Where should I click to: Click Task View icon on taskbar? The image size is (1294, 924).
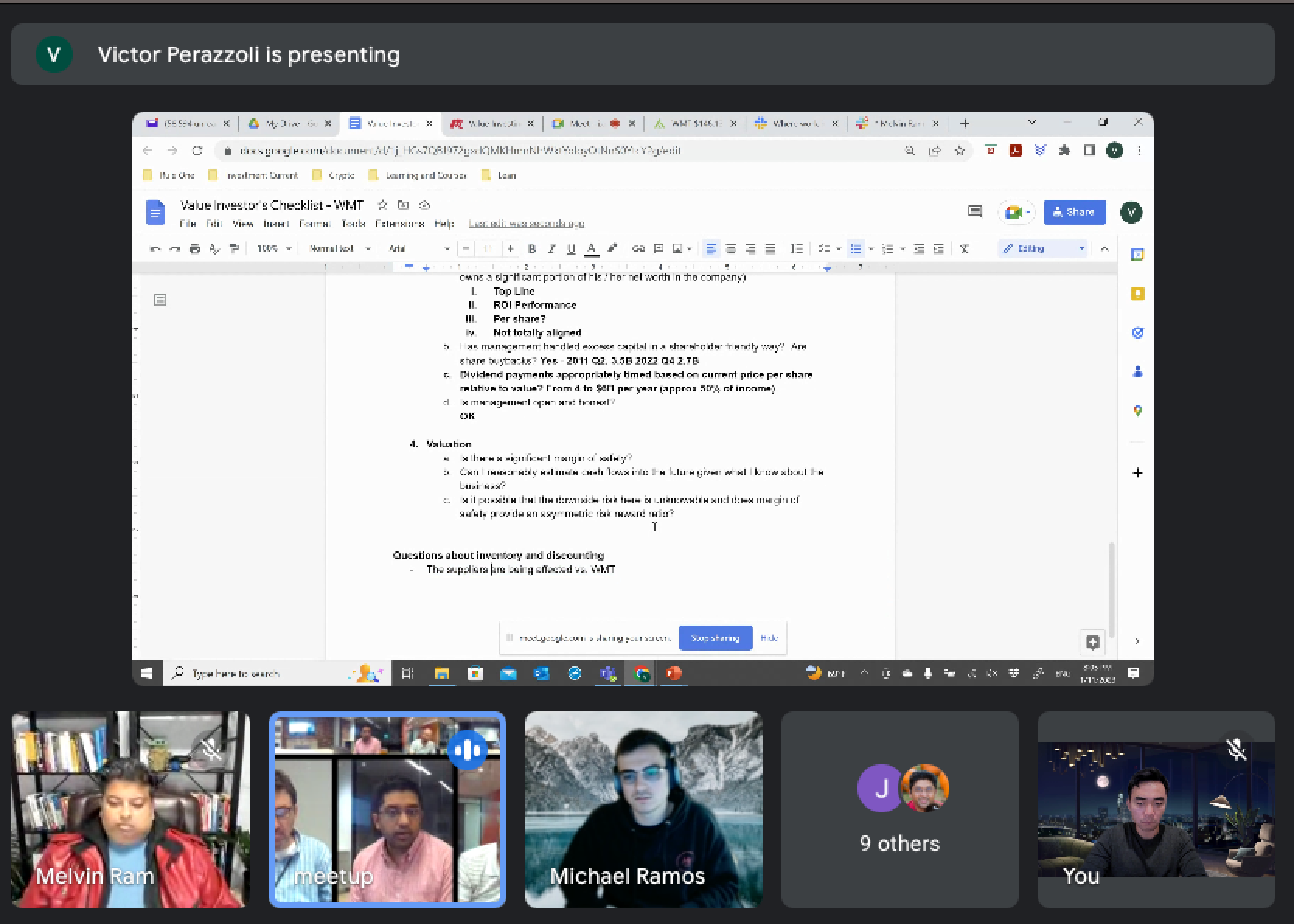(408, 673)
